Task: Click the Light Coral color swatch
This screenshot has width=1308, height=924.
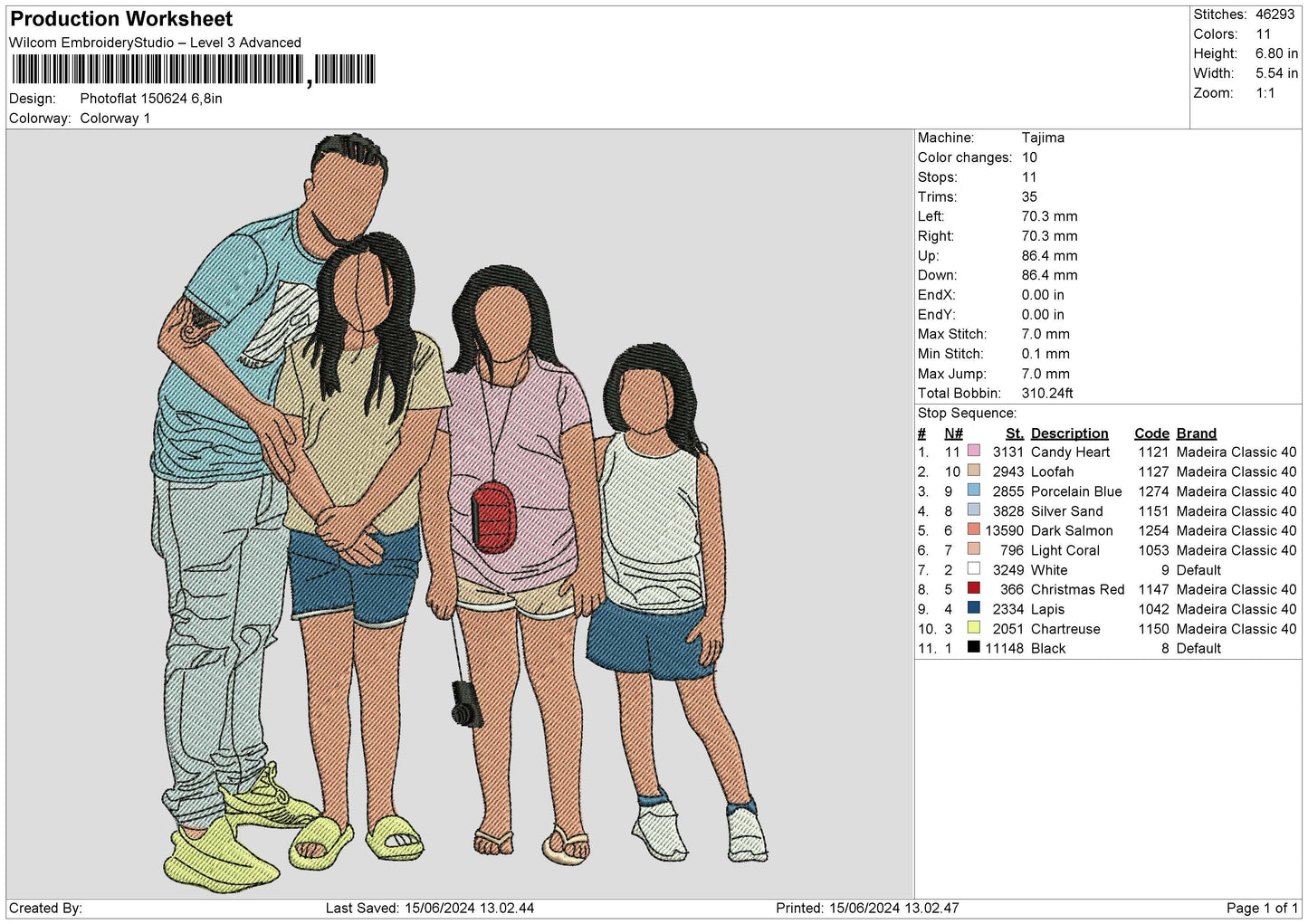Action: 974,549
